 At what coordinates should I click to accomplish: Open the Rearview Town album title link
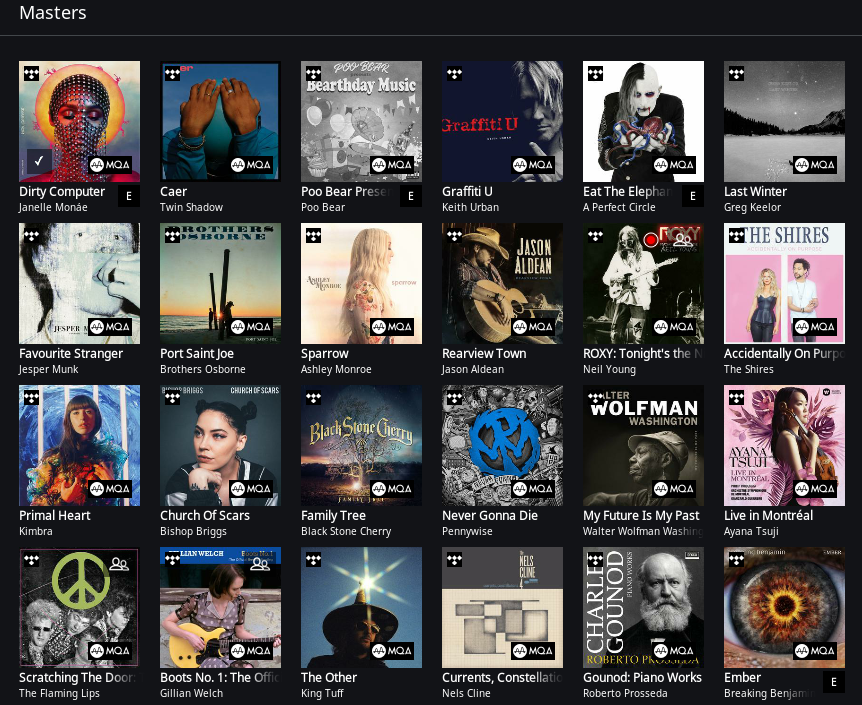483,352
